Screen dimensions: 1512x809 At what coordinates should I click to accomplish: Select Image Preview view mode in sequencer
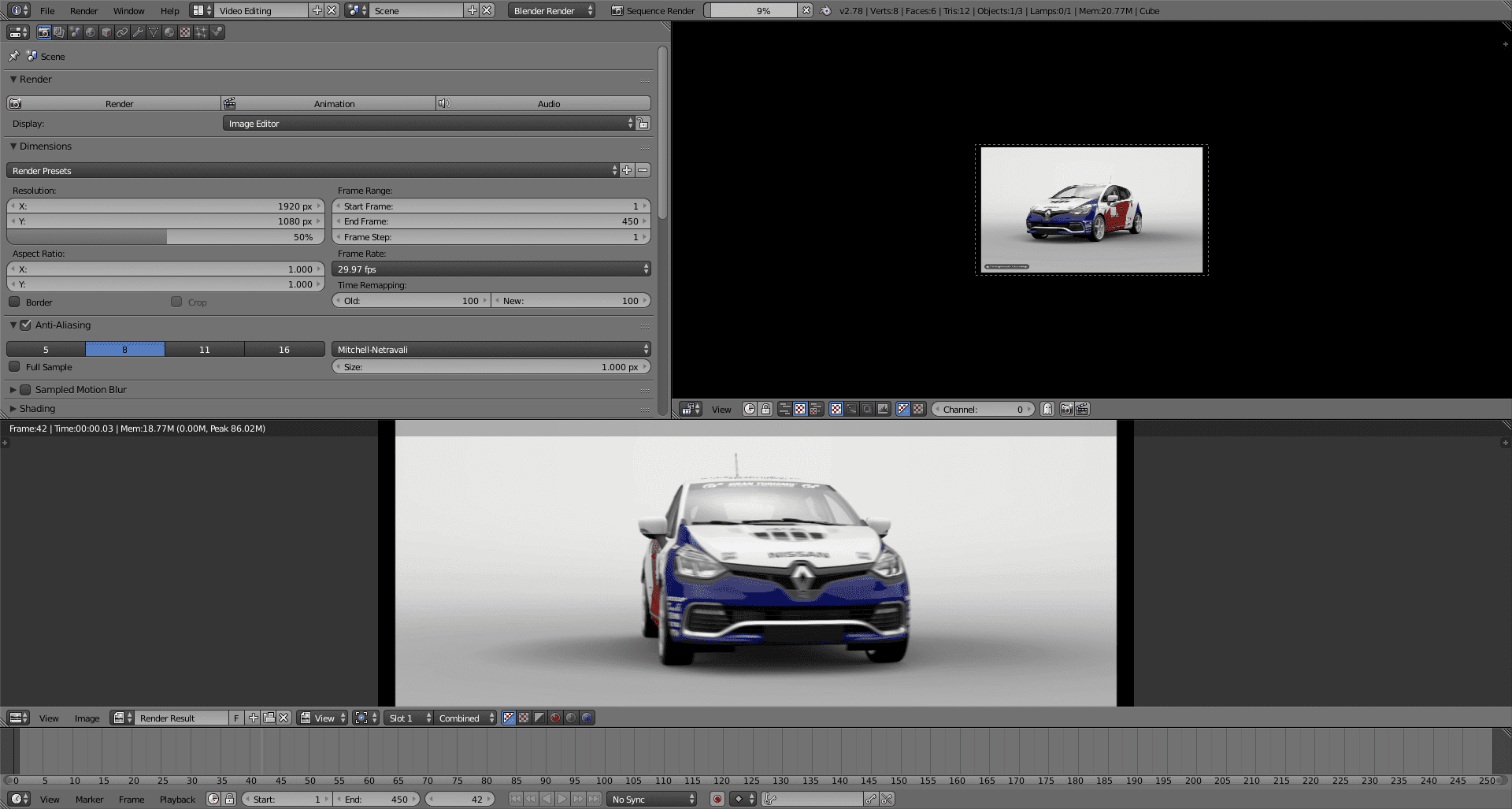pyautogui.click(x=800, y=409)
